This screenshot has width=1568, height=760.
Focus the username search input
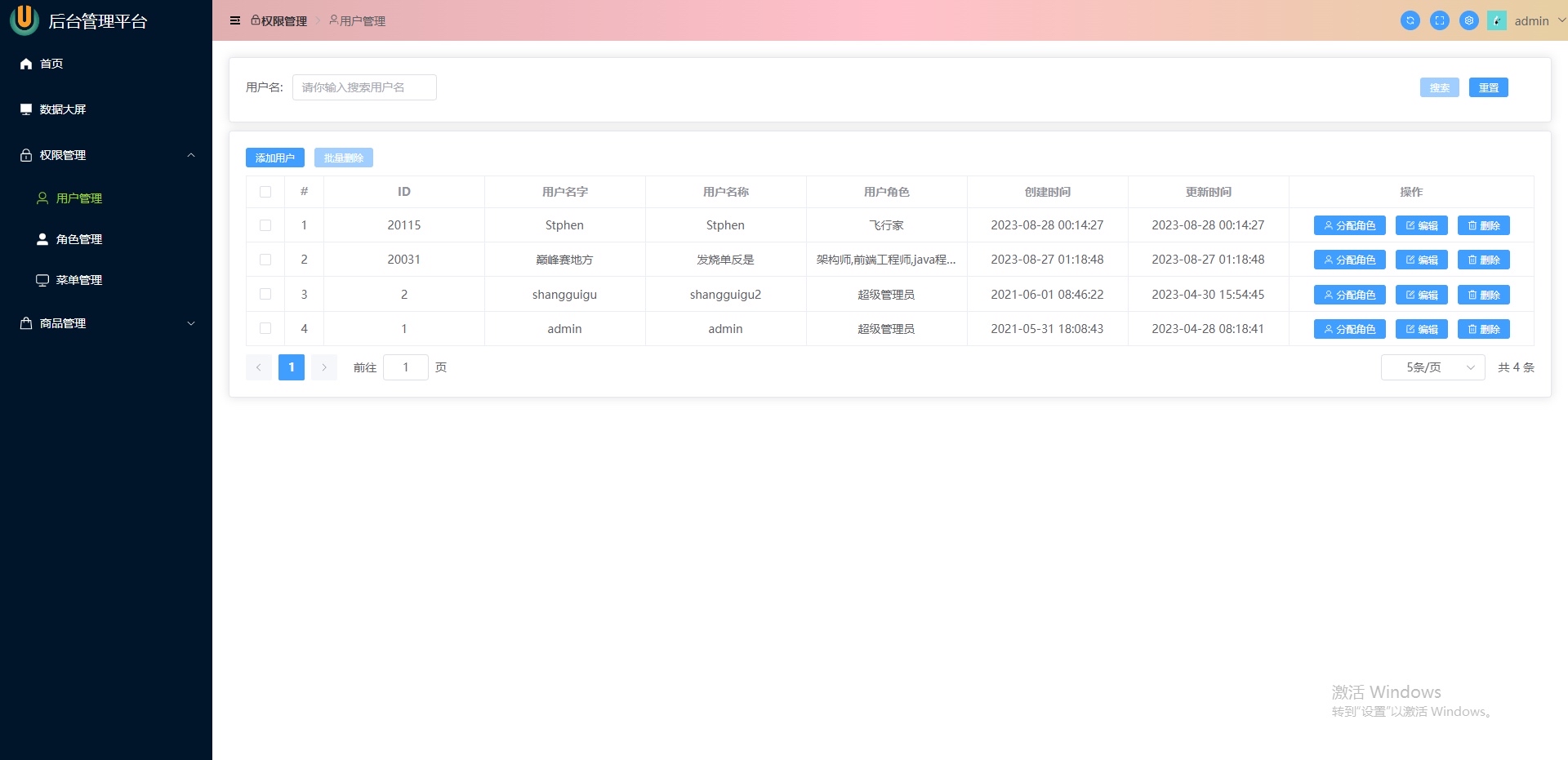coord(364,87)
